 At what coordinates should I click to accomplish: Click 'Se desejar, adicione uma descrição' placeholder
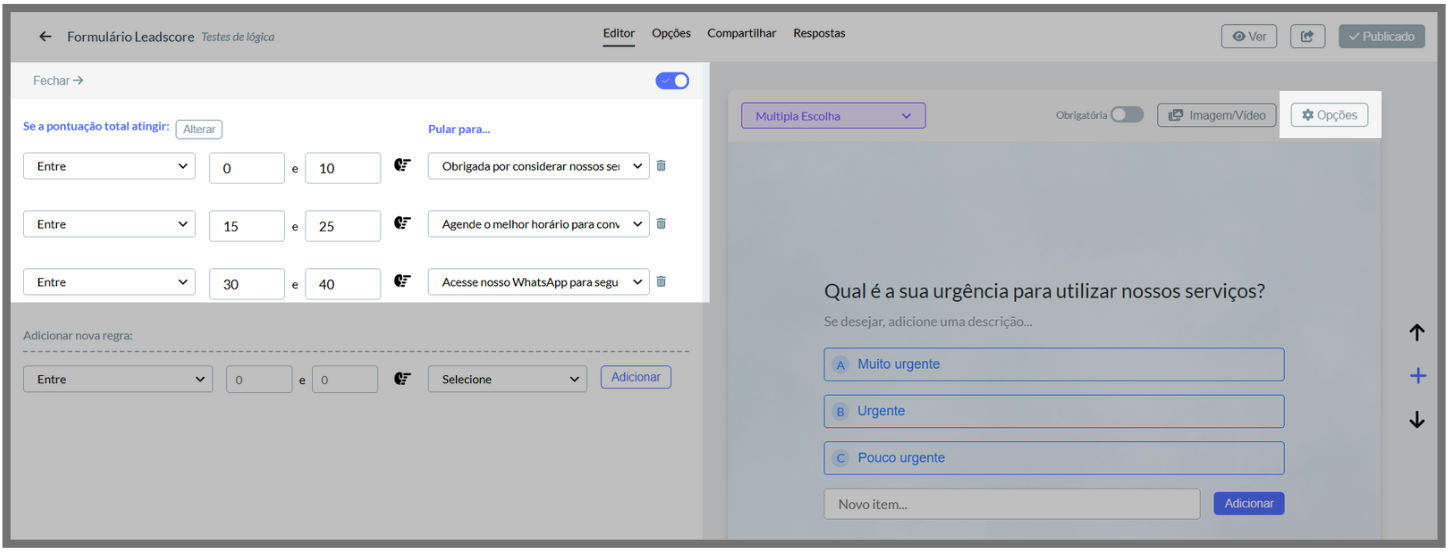pos(928,322)
